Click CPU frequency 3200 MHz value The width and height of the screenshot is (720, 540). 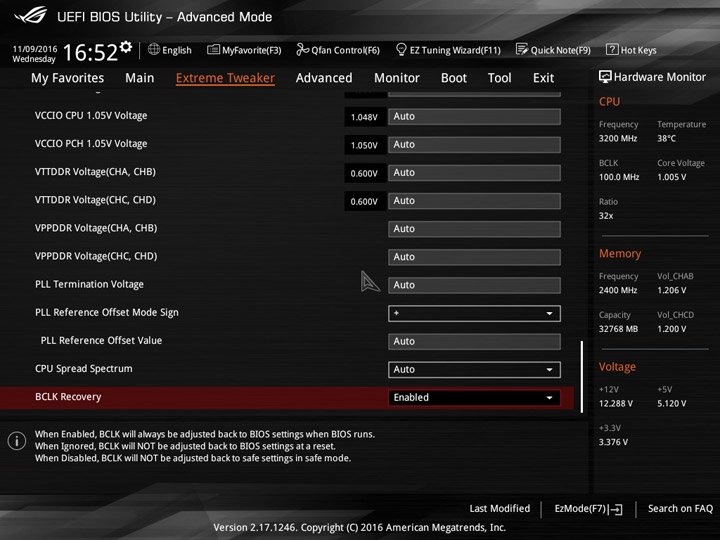pyautogui.click(x=618, y=138)
